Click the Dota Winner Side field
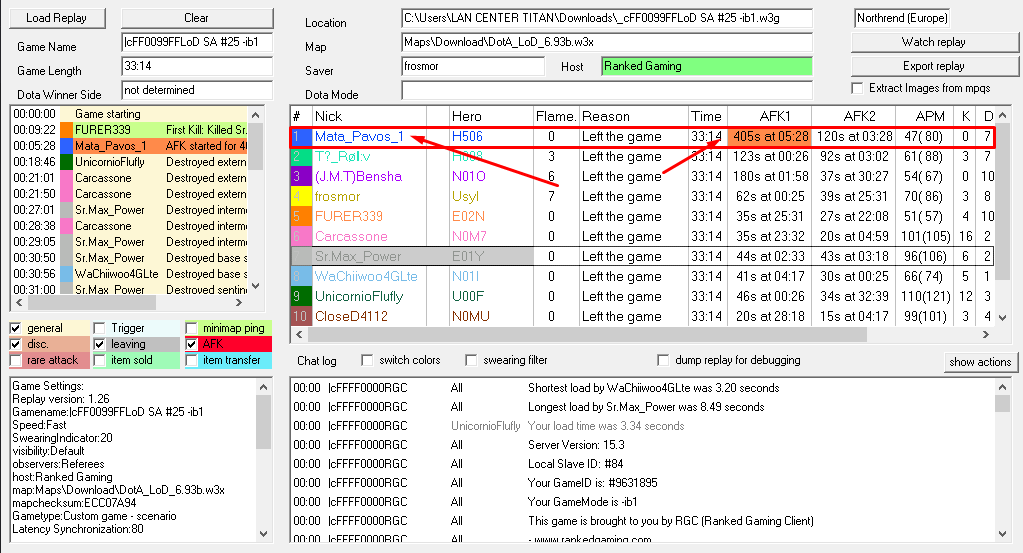The width and height of the screenshot is (1023, 553). pos(197,90)
